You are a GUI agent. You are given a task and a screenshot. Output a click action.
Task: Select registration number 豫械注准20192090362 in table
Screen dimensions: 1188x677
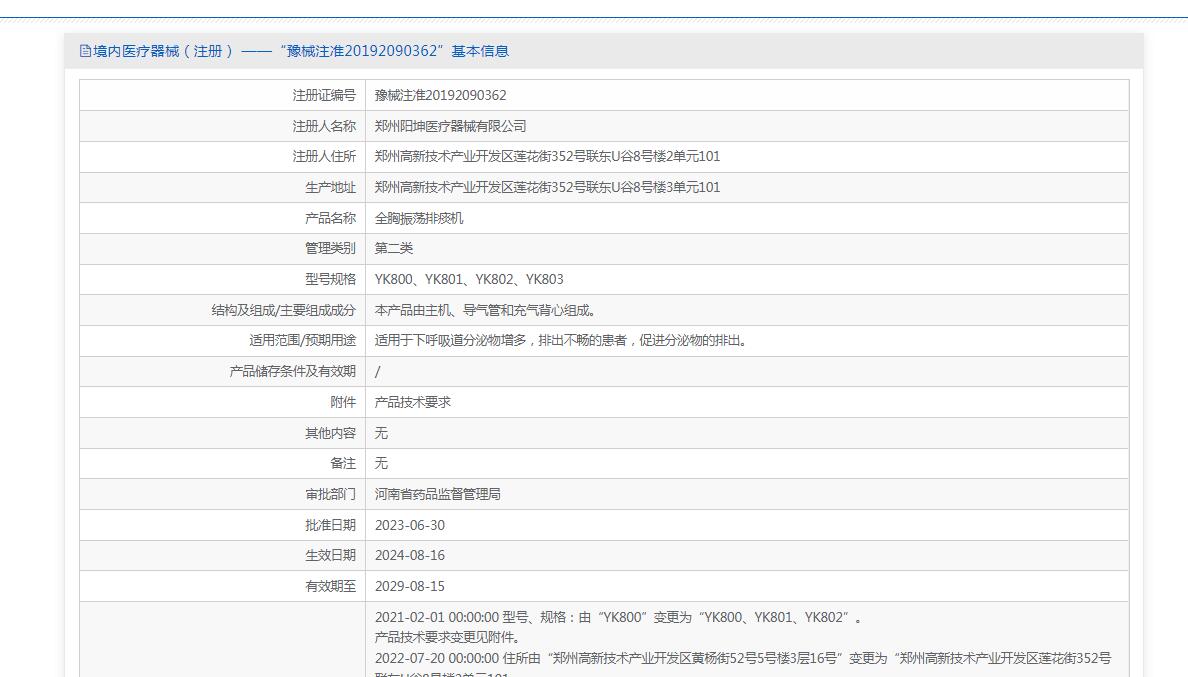coord(440,95)
